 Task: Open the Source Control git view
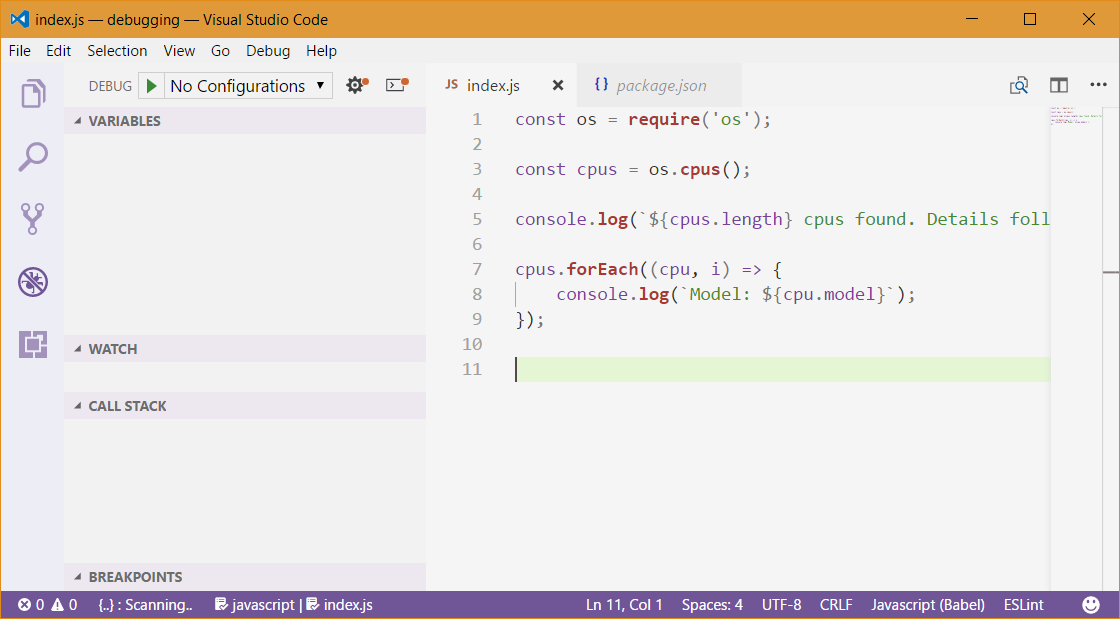[33, 218]
